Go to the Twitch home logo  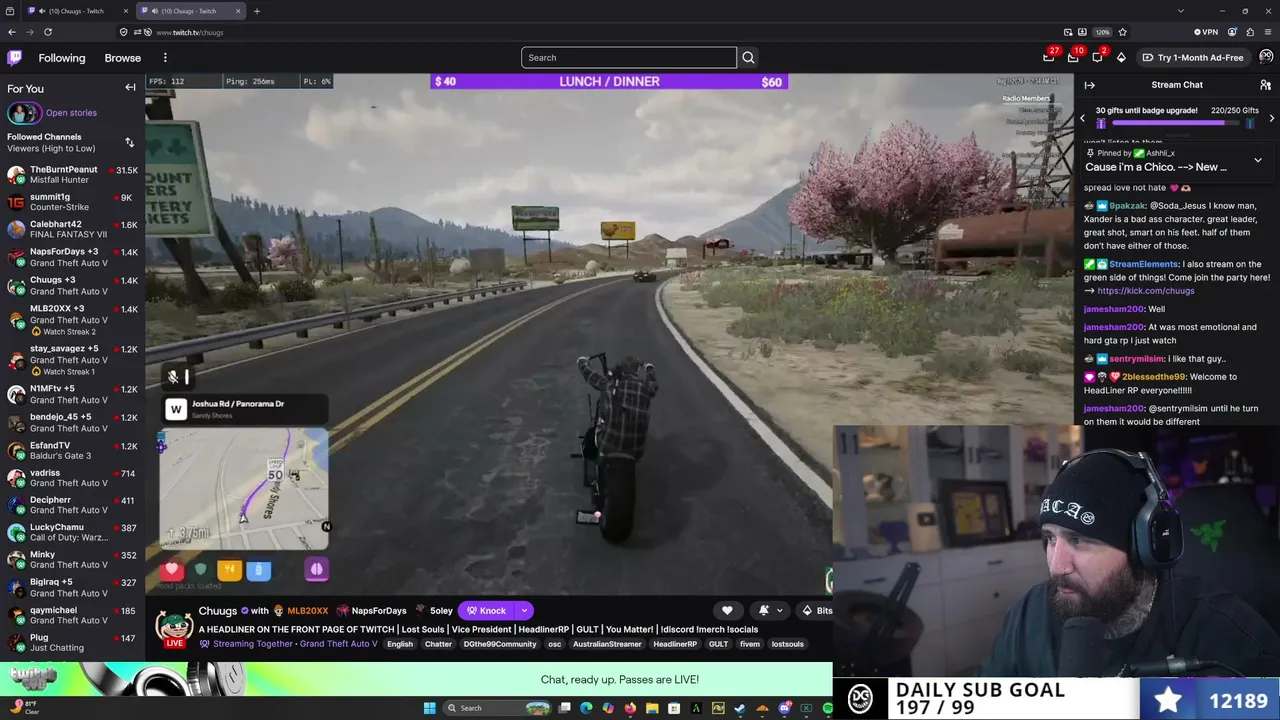point(14,58)
